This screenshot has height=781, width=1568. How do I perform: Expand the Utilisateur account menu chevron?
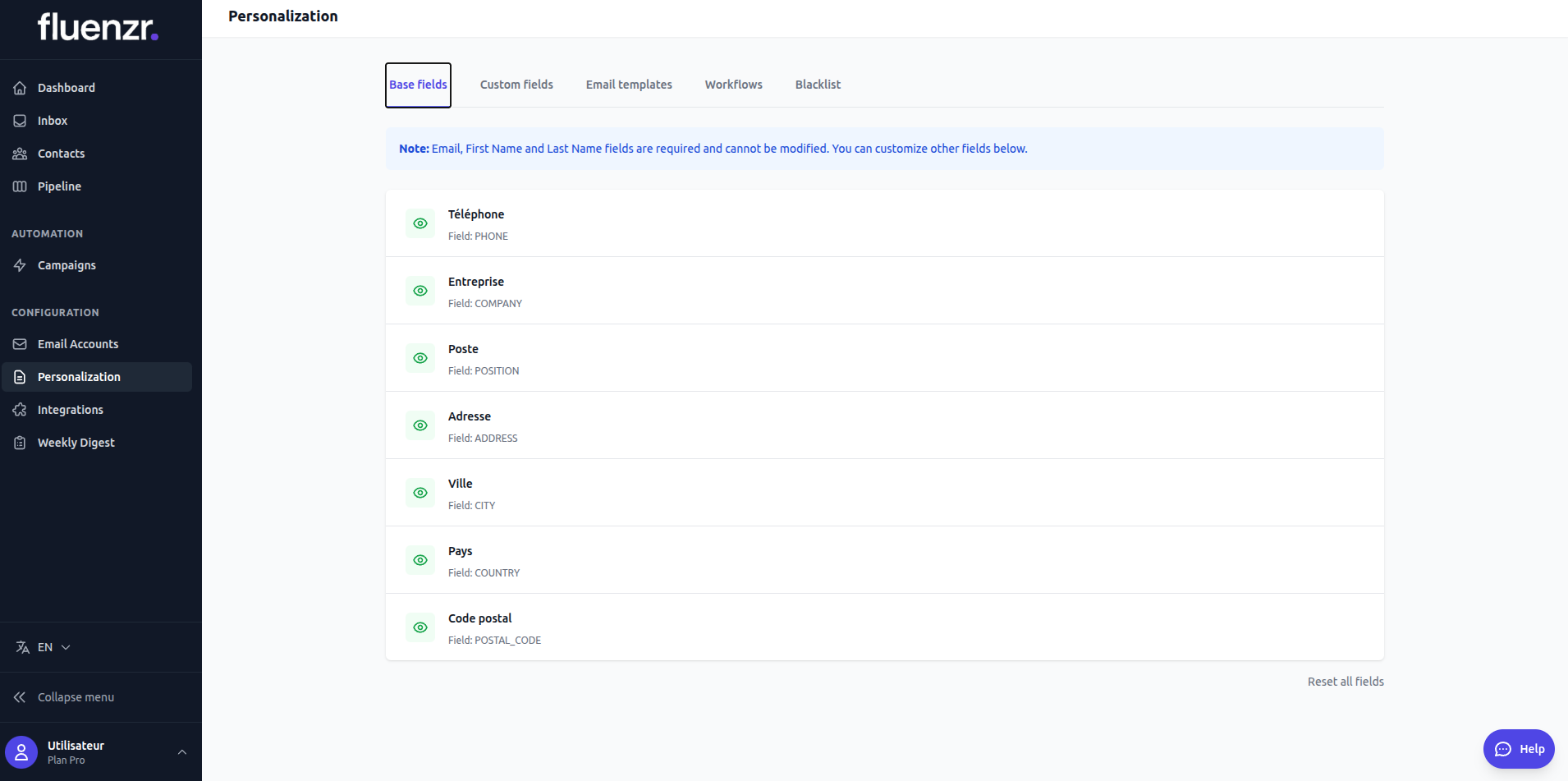click(x=182, y=752)
